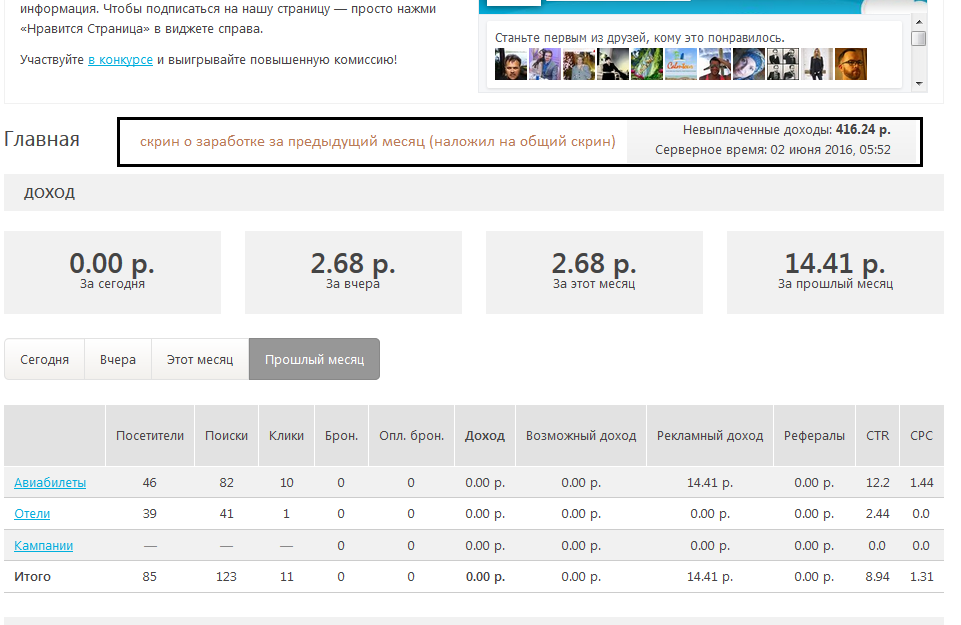Image resolution: width=961 pixels, height=625 pixels.
Task: Click the Посетители column header
Action: (150, 436)
